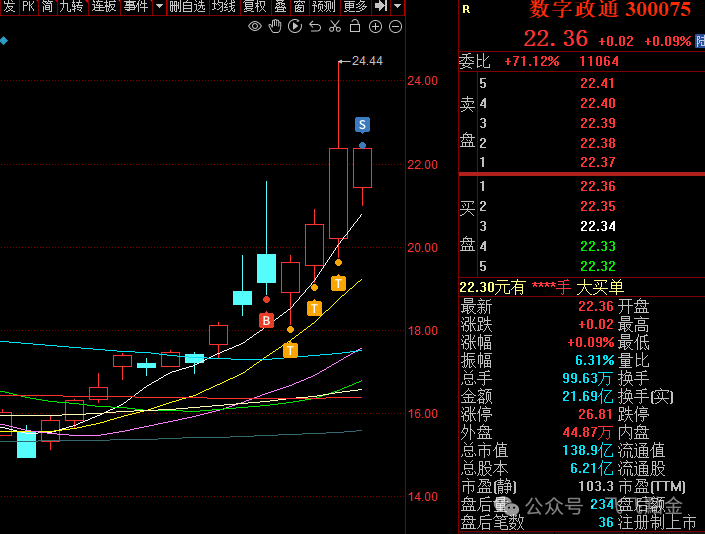The width and height of the screenshot is (705, 534).
Task: Open the 简 simplified view button
Action: tap(47, 6)
